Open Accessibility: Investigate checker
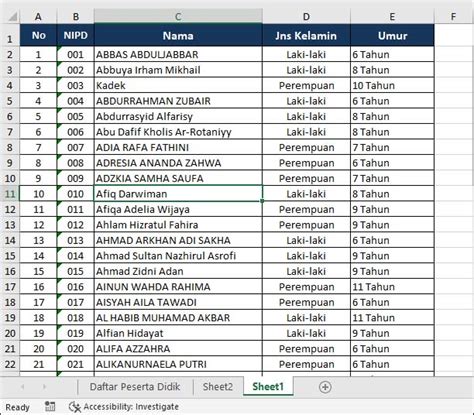Viewport: 474px width, 415px height. (124, 407)
